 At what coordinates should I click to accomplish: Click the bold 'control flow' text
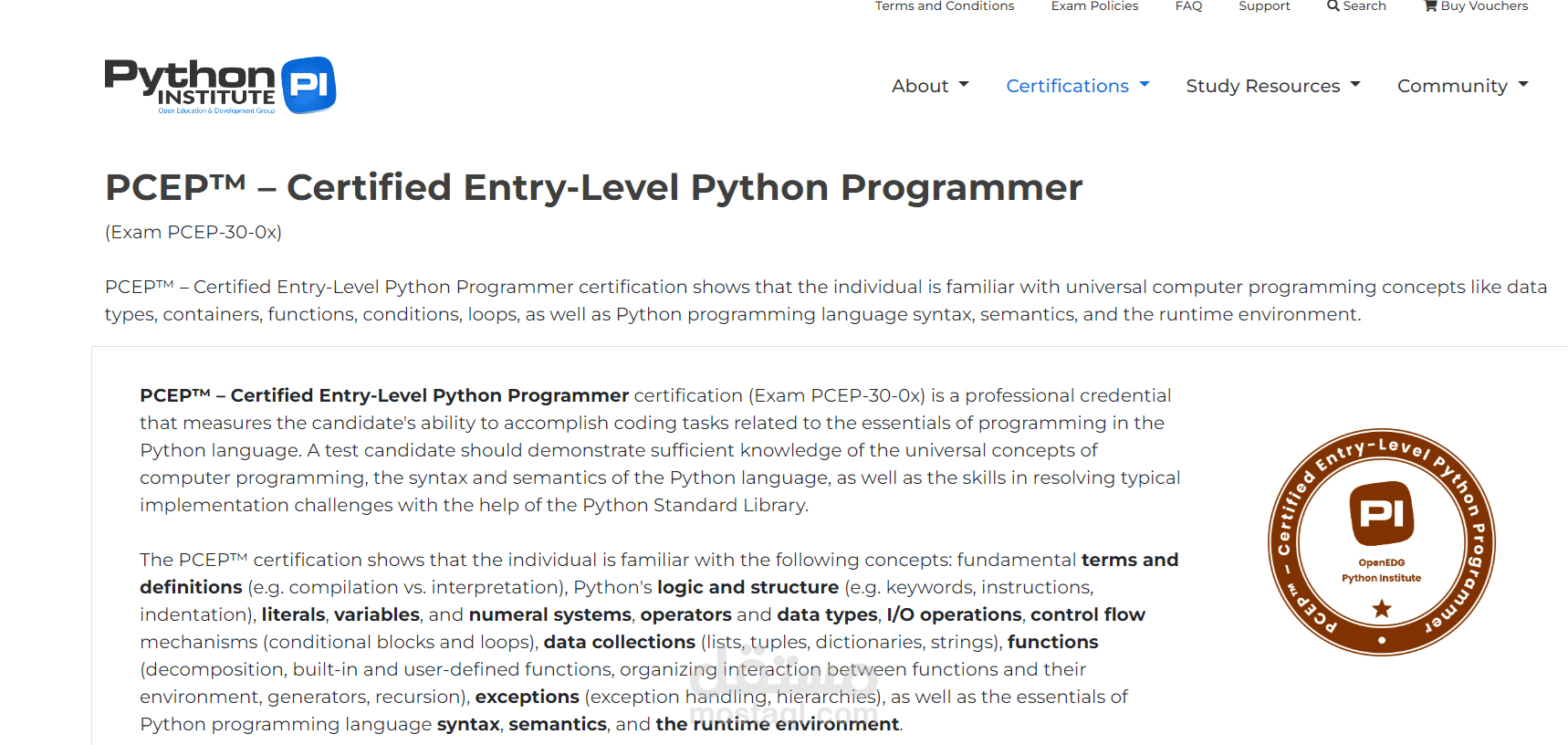(1088, 614)
